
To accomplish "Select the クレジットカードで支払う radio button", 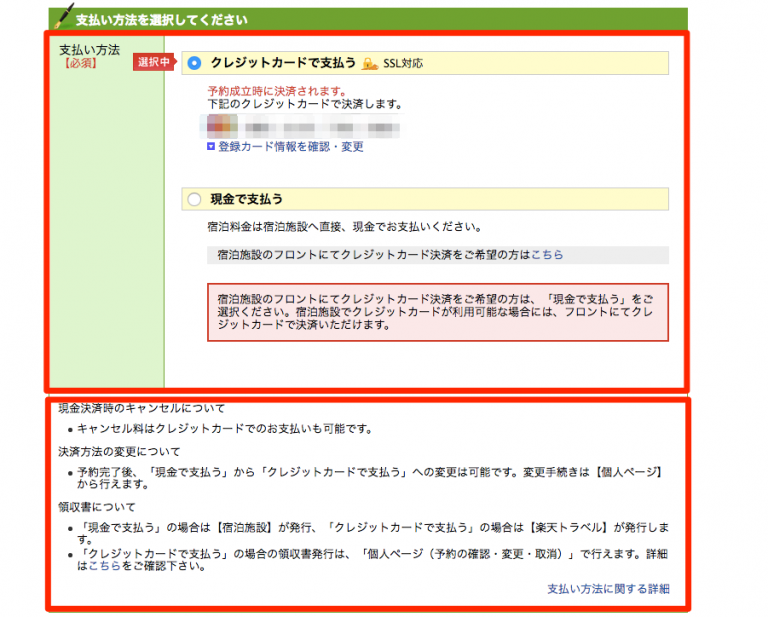I will tap(194, 63).
